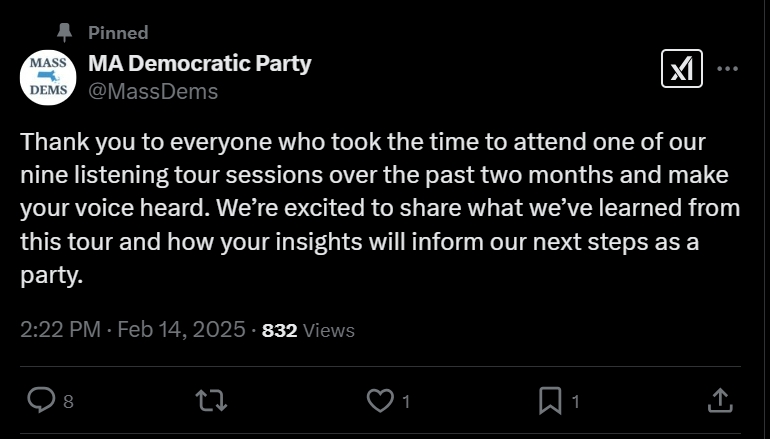Click the Views label

[328, 330]
